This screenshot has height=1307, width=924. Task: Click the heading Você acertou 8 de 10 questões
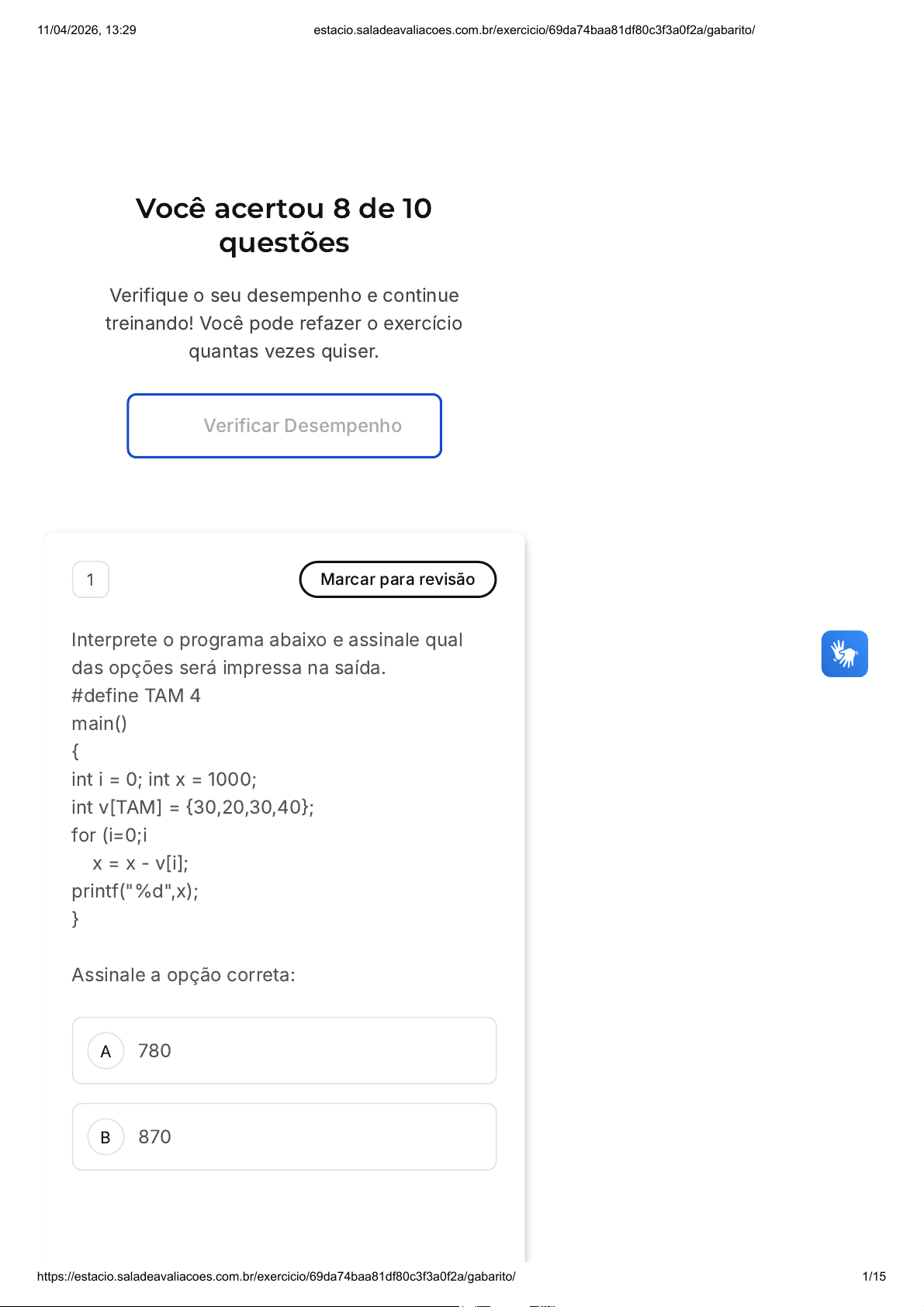click(284, 225)
